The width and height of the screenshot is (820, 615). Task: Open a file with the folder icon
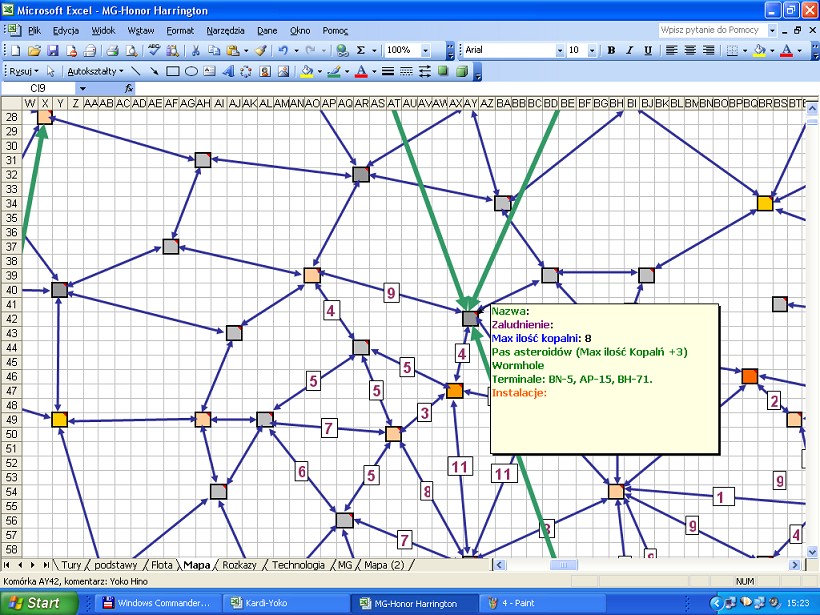pyautogui.click(x=34, y=50)
